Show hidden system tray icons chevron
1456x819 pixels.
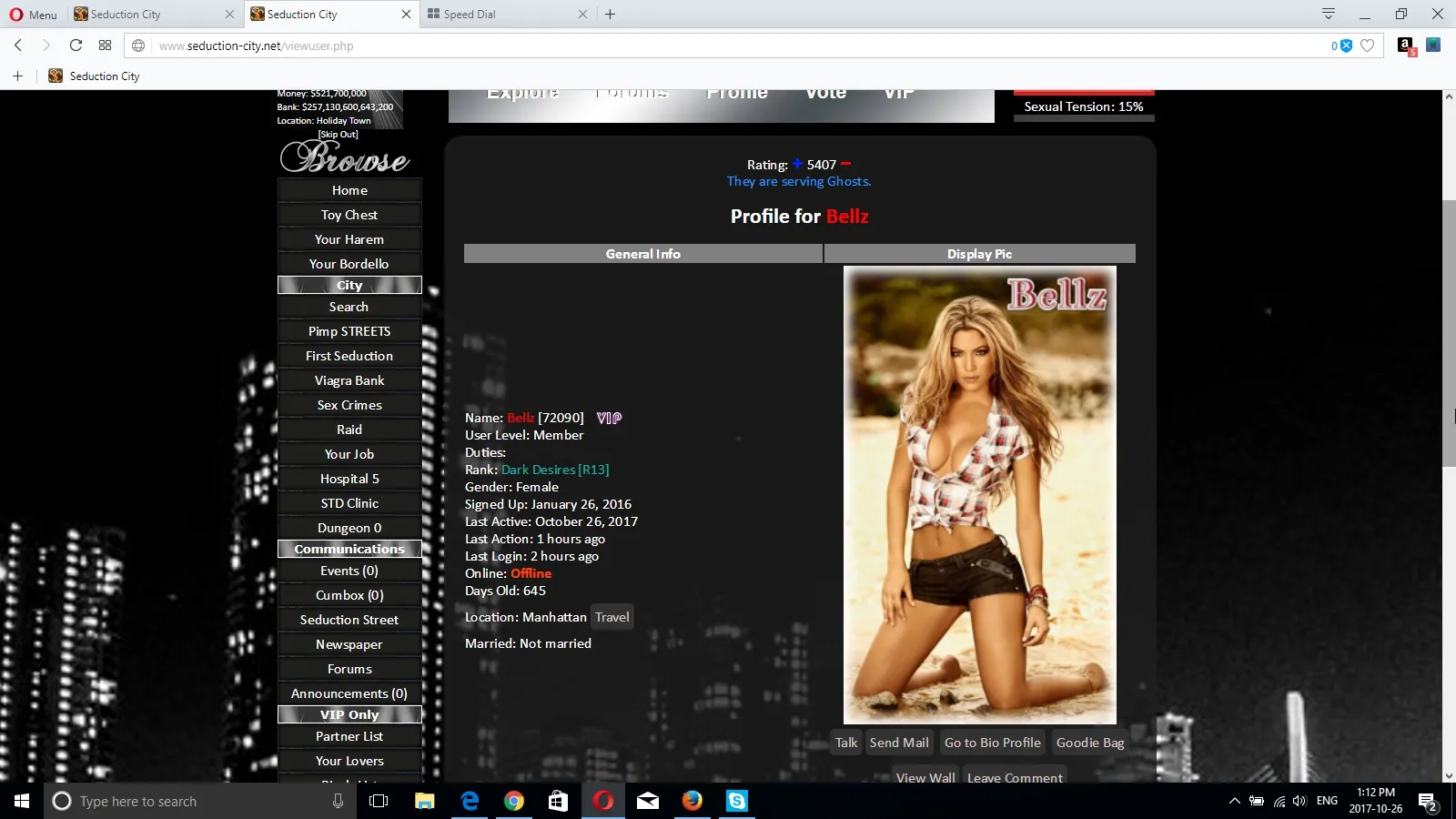(1234, 801)
